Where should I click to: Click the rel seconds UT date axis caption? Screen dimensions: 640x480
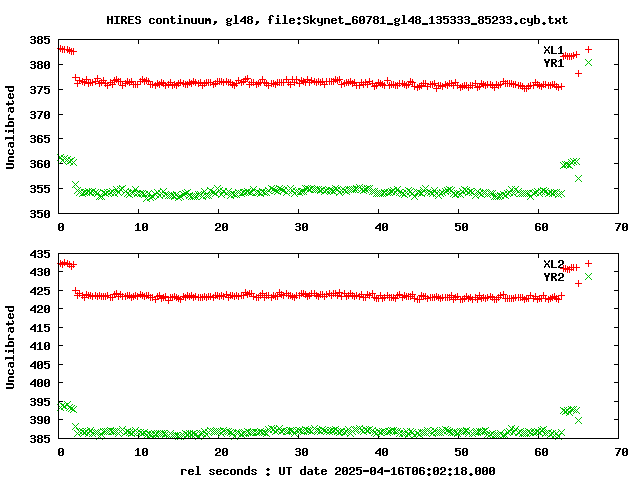click(338, 471)
